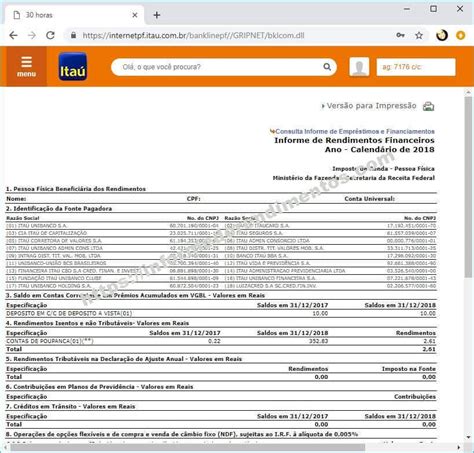The height and width of the screenshot is (453, 474).
Task: Maximize the browser window
Action: [433, 9]
